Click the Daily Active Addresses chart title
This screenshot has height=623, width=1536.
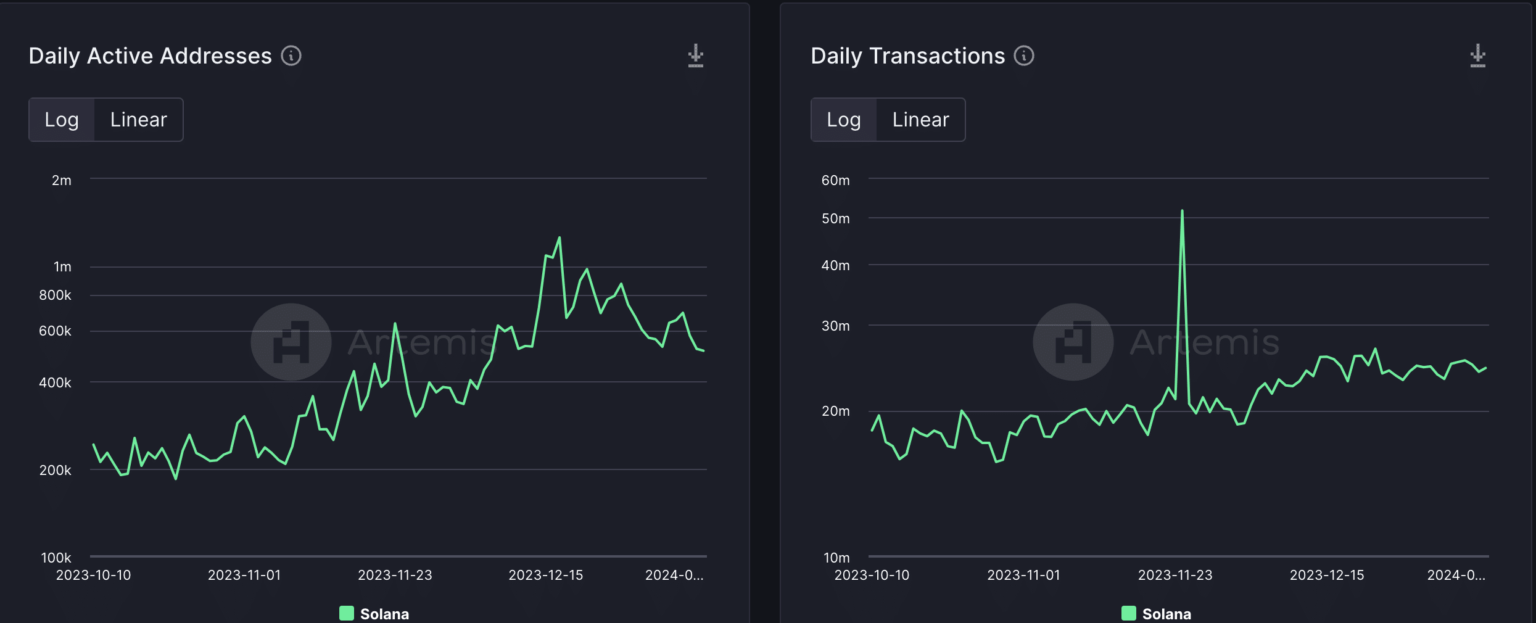coord(150,56)
